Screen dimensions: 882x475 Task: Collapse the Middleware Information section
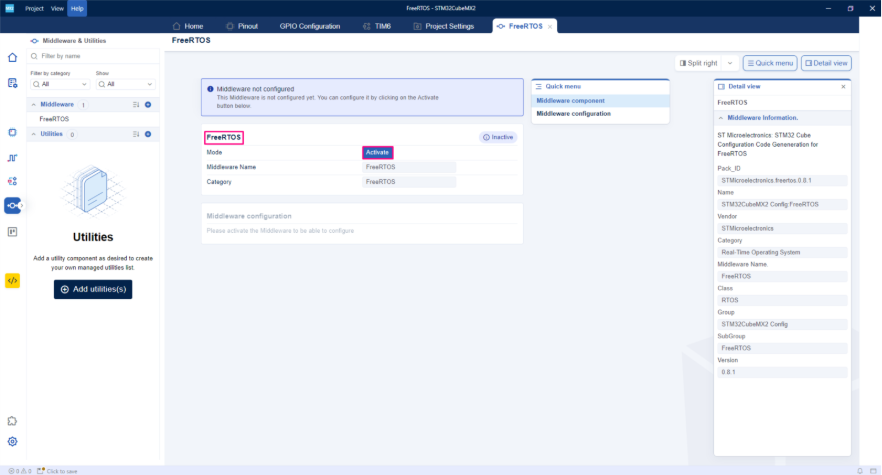tap(721, 118)
